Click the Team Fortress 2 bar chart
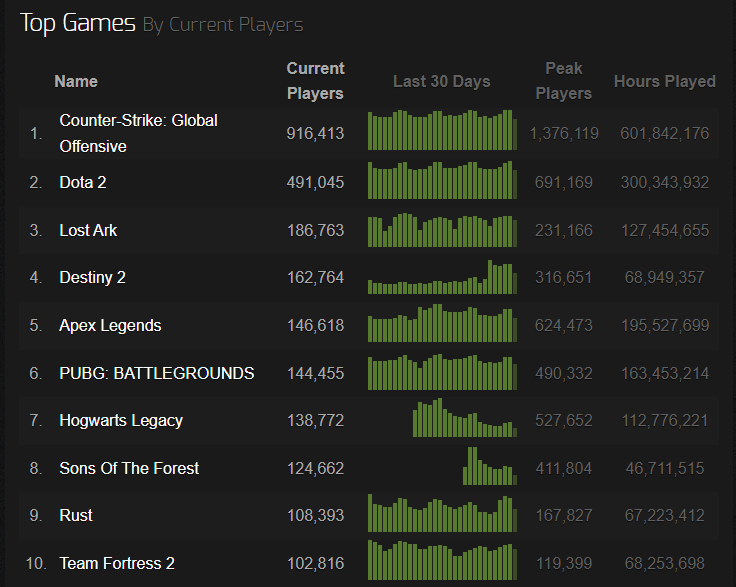The height and width of the screenshot is (587, 736). click(x=442, y=560)
